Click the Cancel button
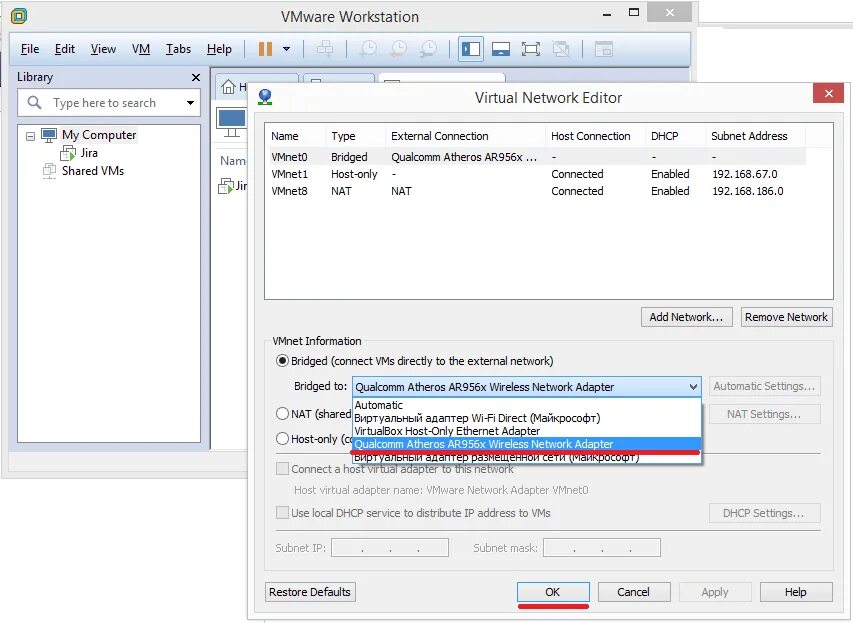 click(x=634, y=592)
